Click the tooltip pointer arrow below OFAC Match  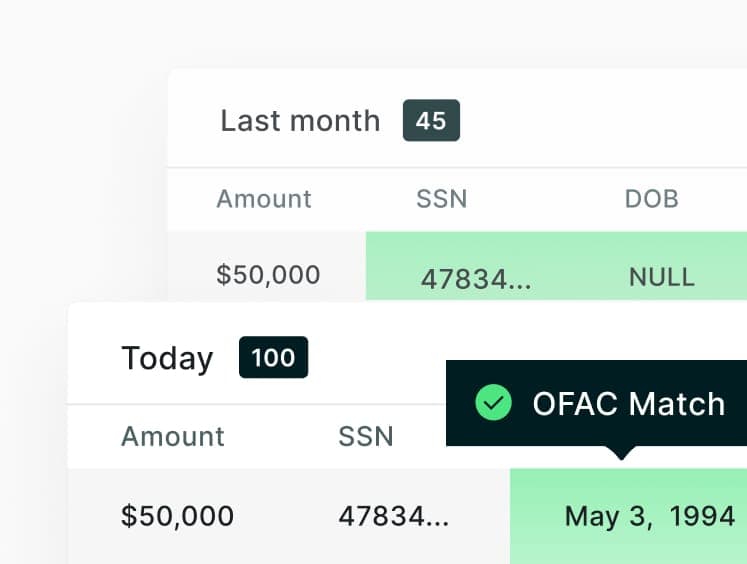(621, 453)
